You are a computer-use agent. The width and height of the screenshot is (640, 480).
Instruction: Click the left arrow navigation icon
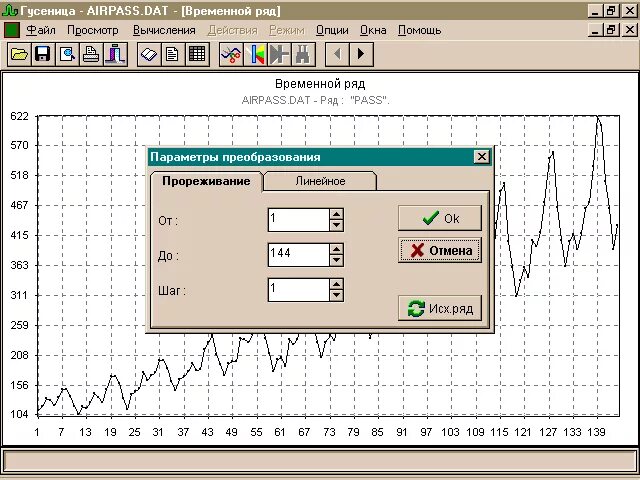click(337, 54)
